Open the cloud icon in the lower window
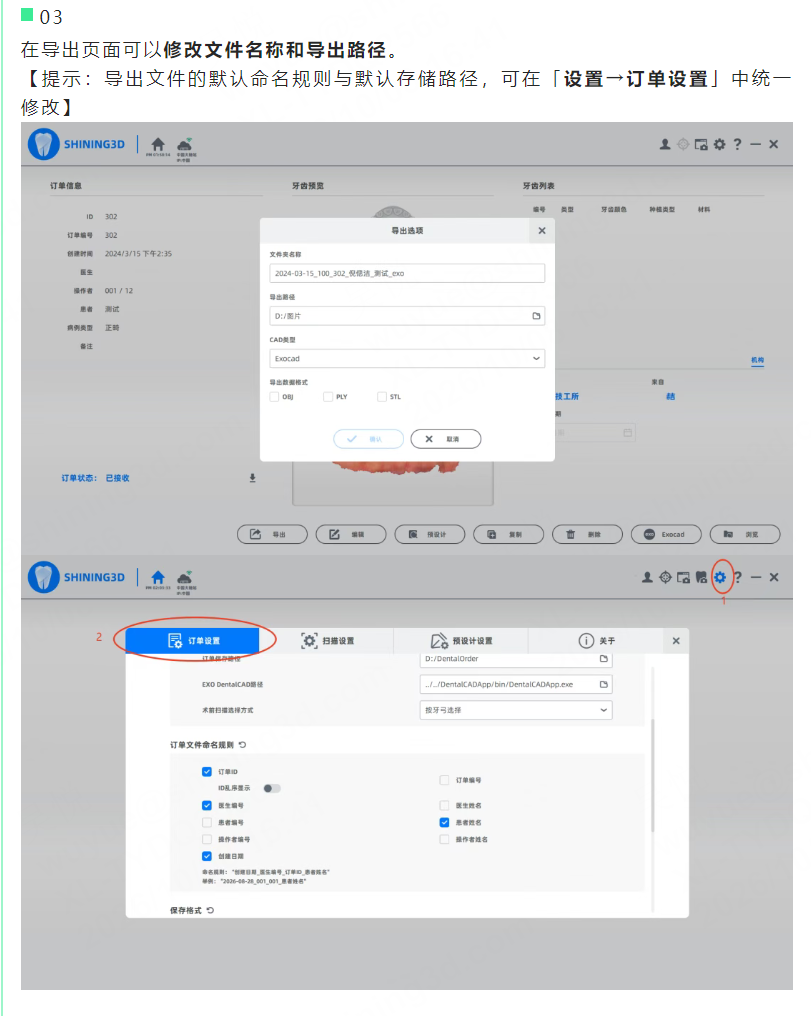The width and height of the screenshot is (811, 1016). [185, 577]
